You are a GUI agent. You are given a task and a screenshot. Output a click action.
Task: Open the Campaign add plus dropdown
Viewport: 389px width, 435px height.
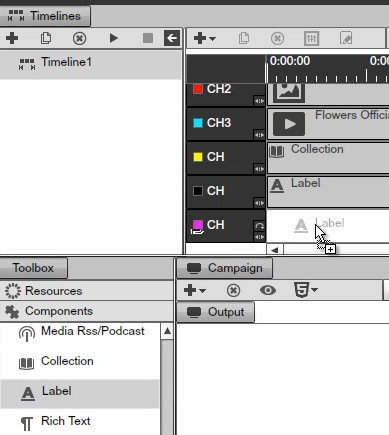click(195, 290)
